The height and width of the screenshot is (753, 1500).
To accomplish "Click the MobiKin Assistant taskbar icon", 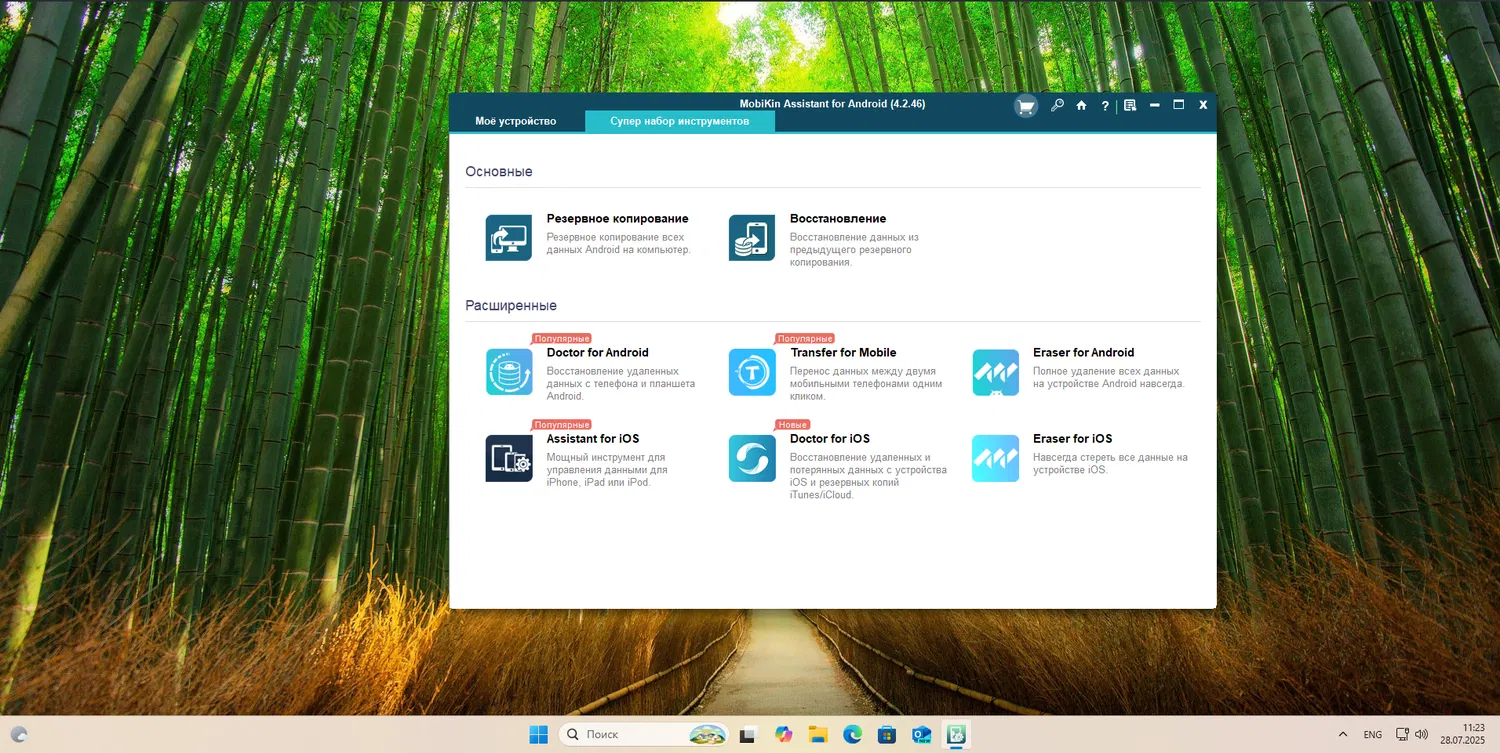I will (x=956, y=735).
